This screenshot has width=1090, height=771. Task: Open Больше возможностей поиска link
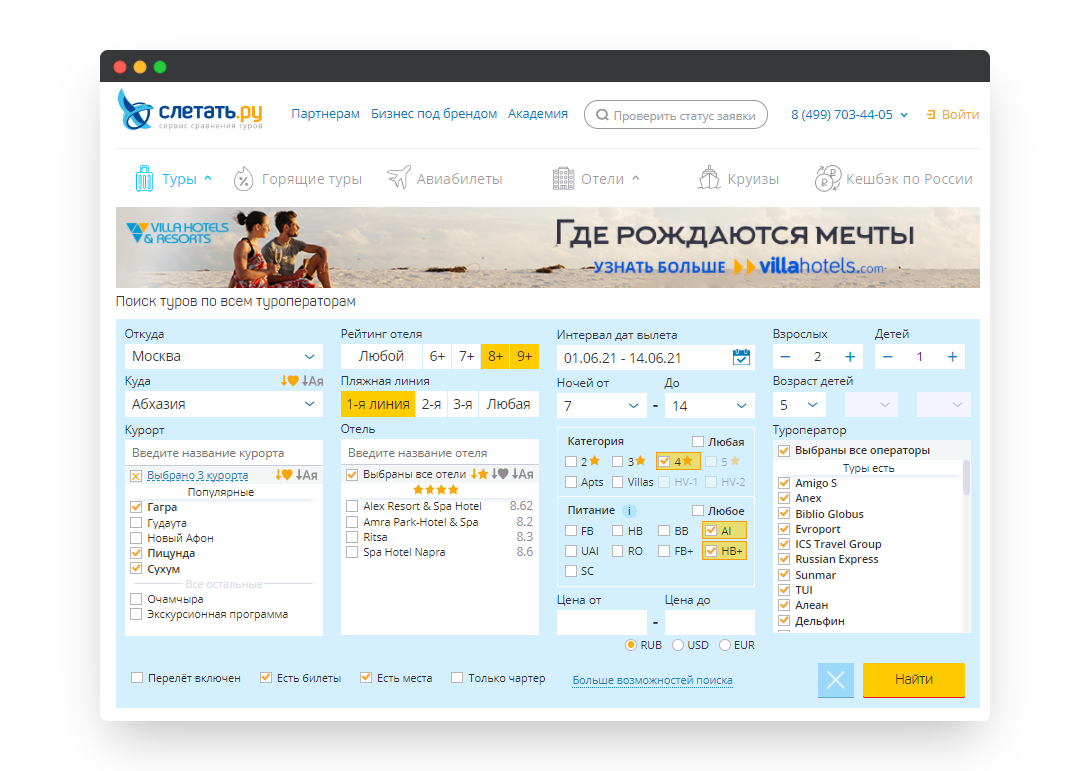click(x=652, y=680)
